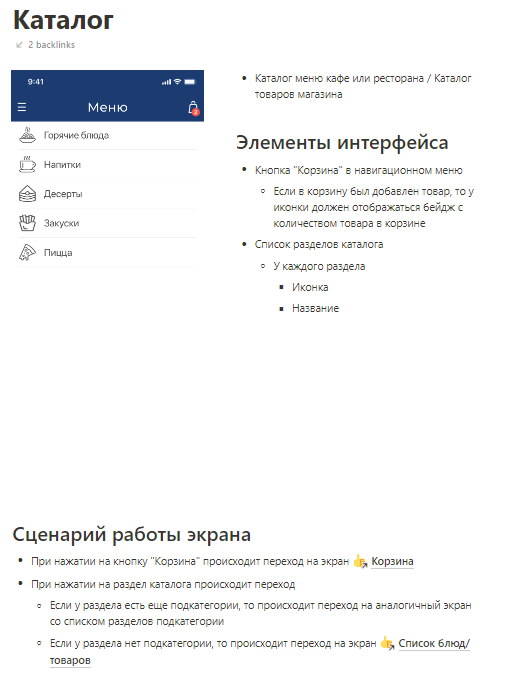The height and width of the screenshot is (685, 507).
Task: Click the Если в корзину был добавлен товар bullet
Action: pos(373,207)
